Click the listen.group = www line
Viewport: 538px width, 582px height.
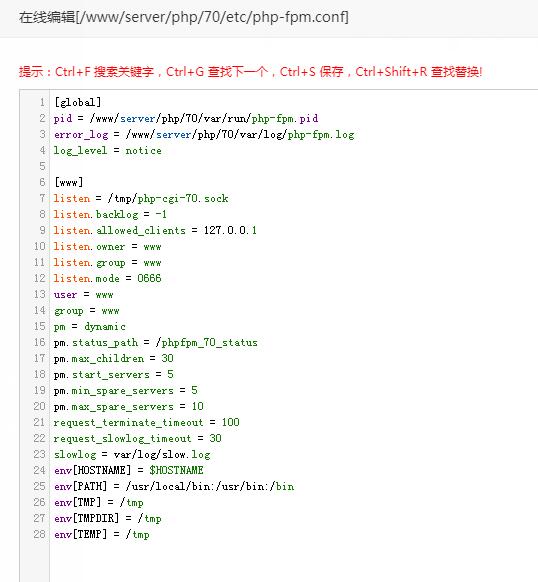107,262
